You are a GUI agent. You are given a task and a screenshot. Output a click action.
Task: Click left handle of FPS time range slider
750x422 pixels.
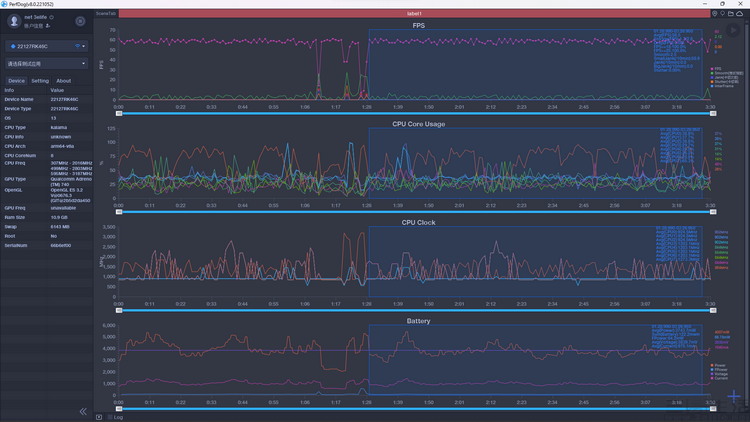119,113
